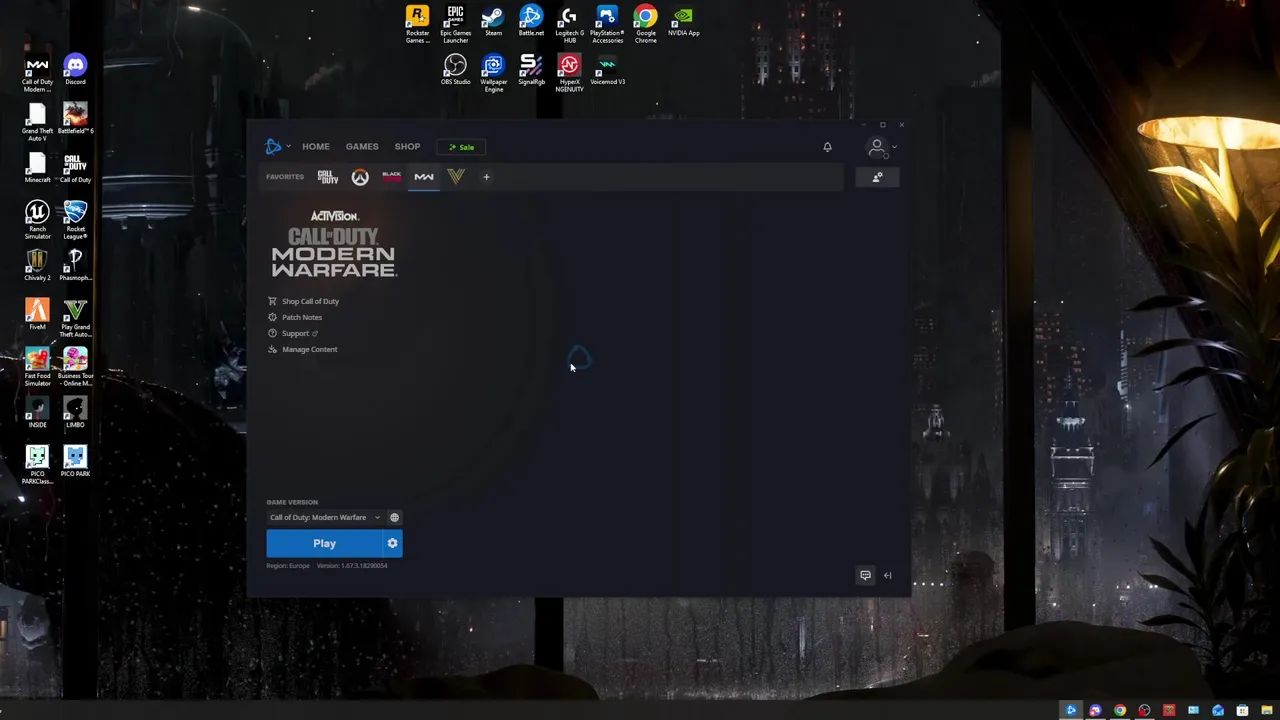
Task: Open the chat bubble icon
Action: [865, 575]
